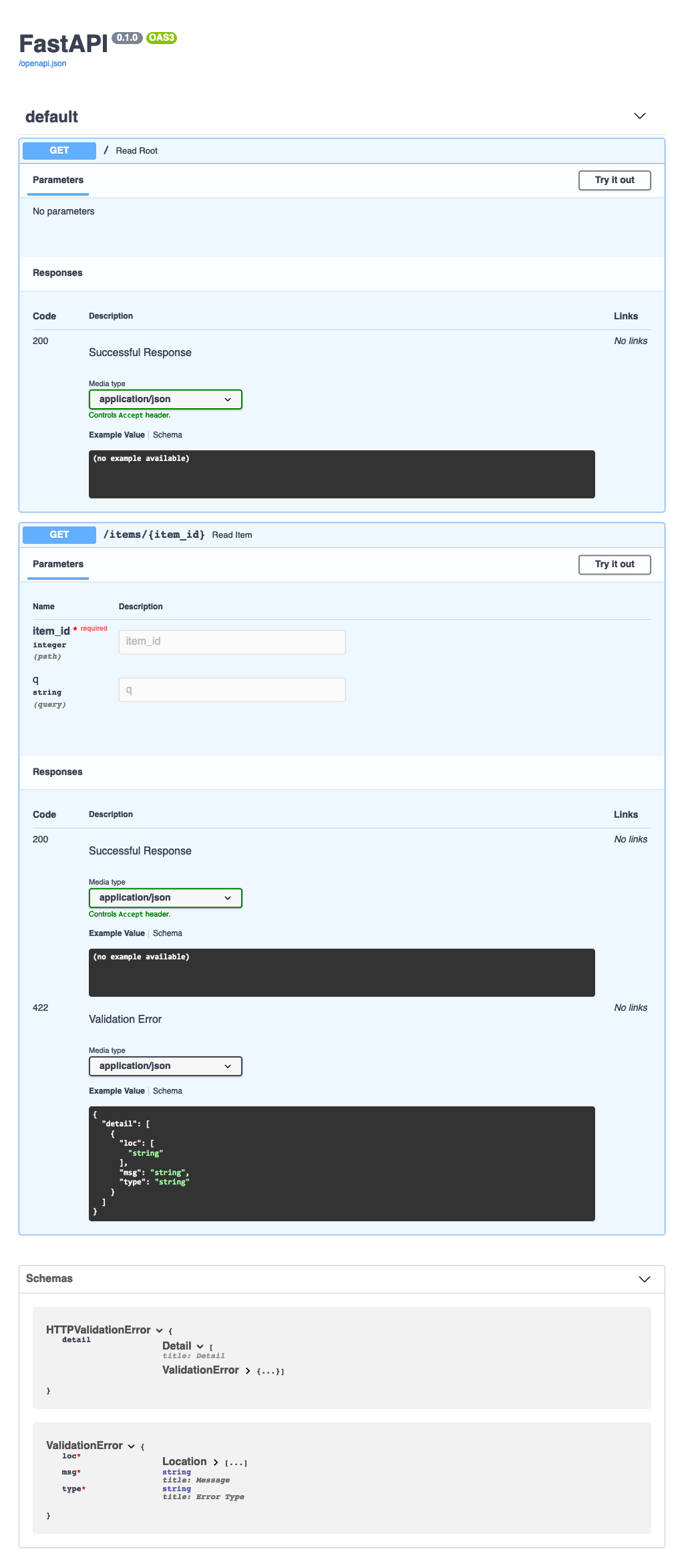Click the Read Item summary text
This screenshot has width=684, height=1568.
(232, 535)
